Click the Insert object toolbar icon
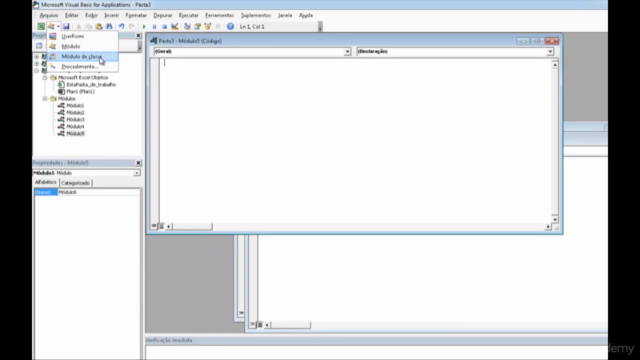 click(x=51, y=27)
